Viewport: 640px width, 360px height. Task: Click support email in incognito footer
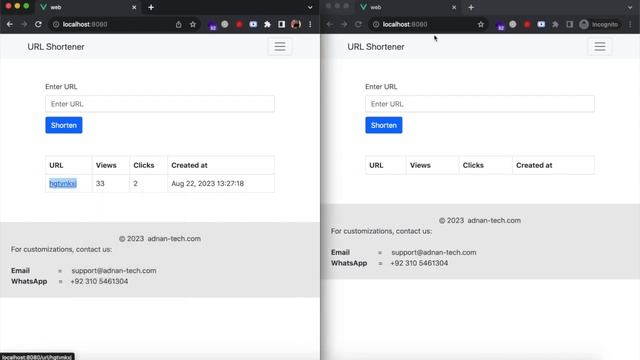point(434,253)
